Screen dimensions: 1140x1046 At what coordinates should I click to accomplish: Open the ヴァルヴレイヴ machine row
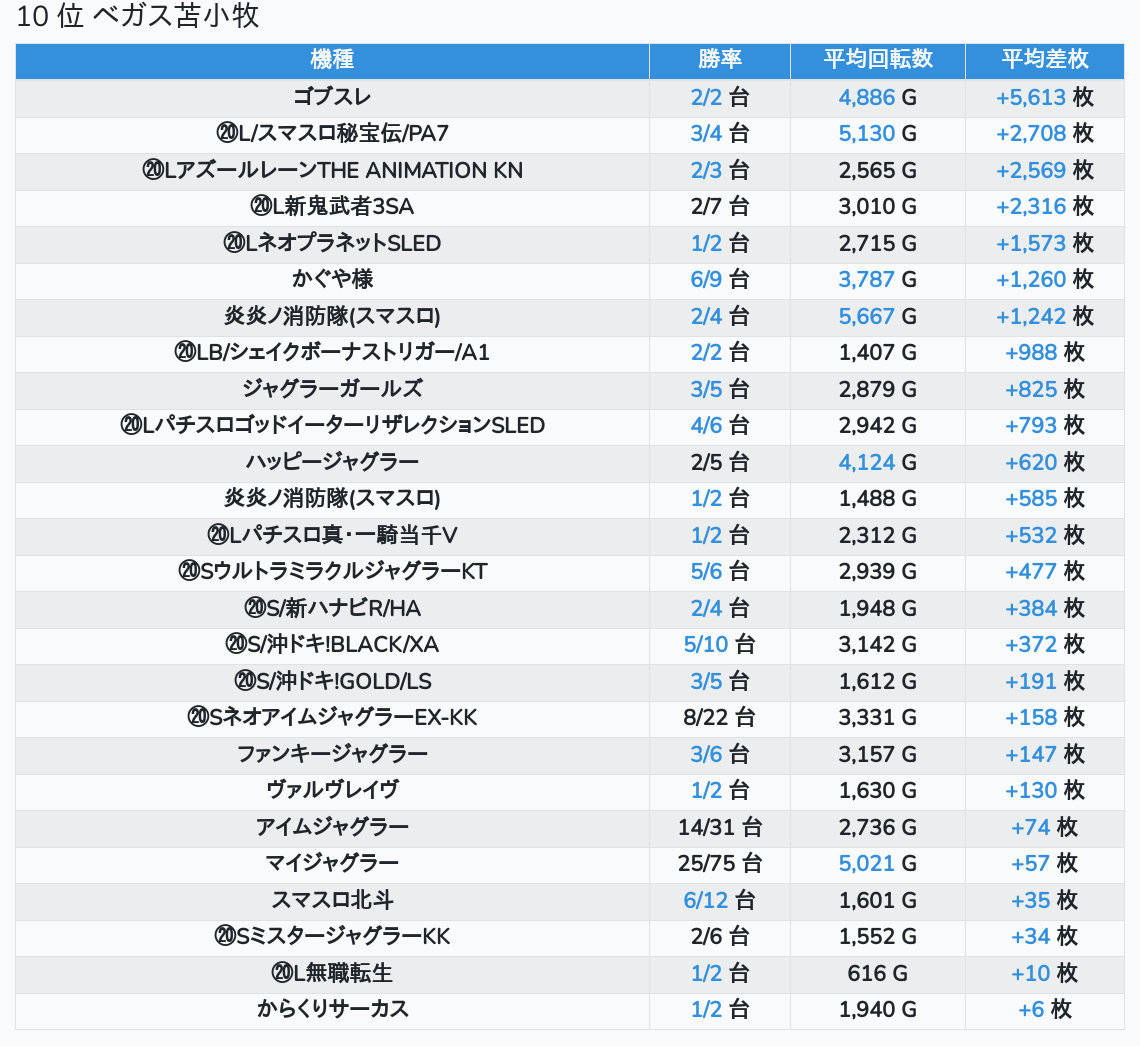332,790
